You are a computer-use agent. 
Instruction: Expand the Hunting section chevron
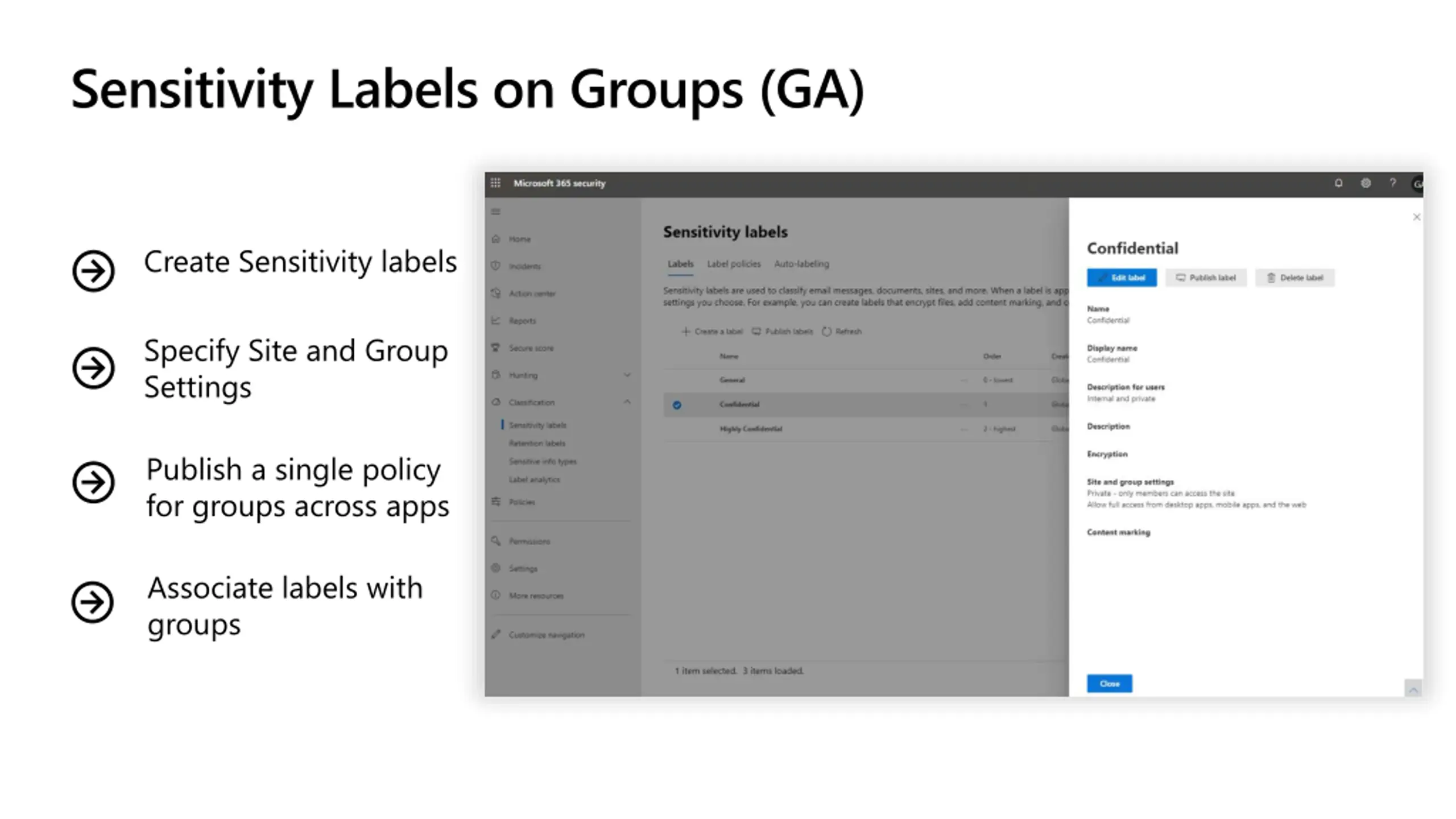pos(627,375)
